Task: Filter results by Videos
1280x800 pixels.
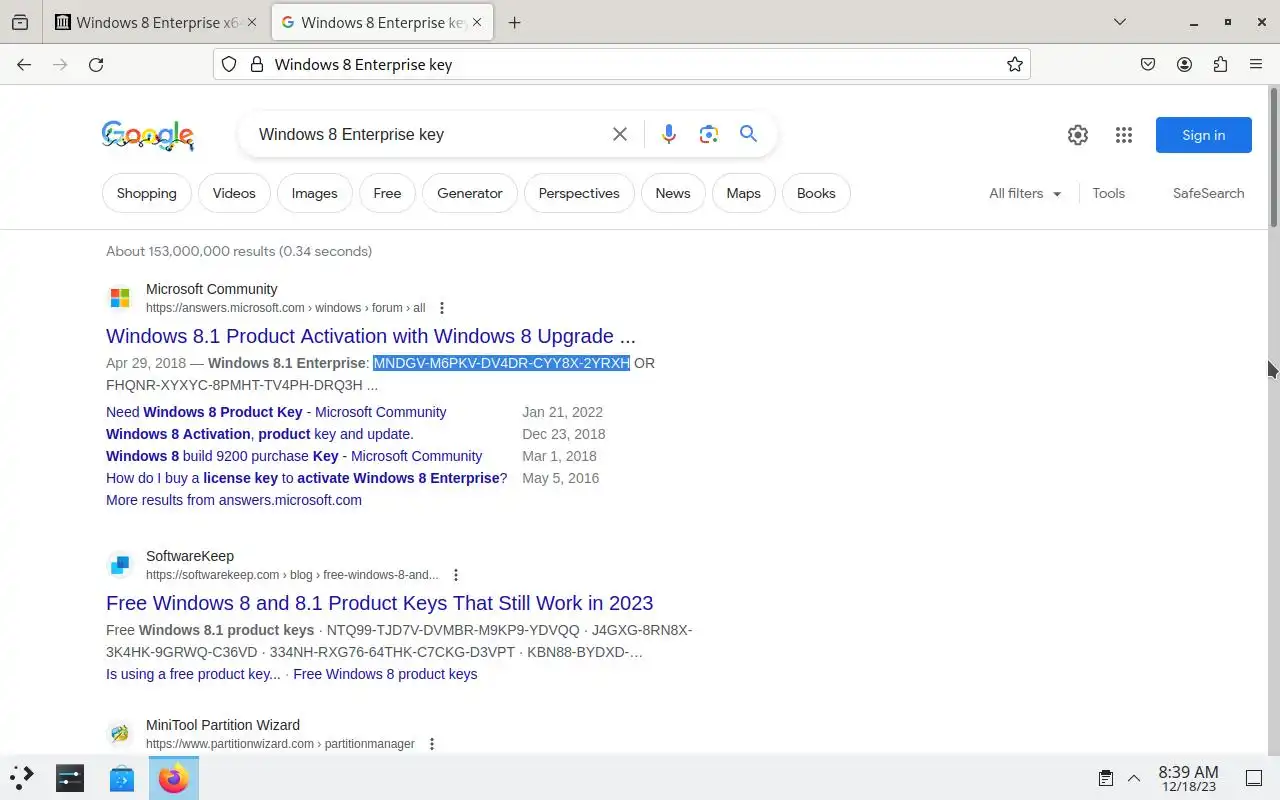Action: pyautogui.click(x=234, y=193)
